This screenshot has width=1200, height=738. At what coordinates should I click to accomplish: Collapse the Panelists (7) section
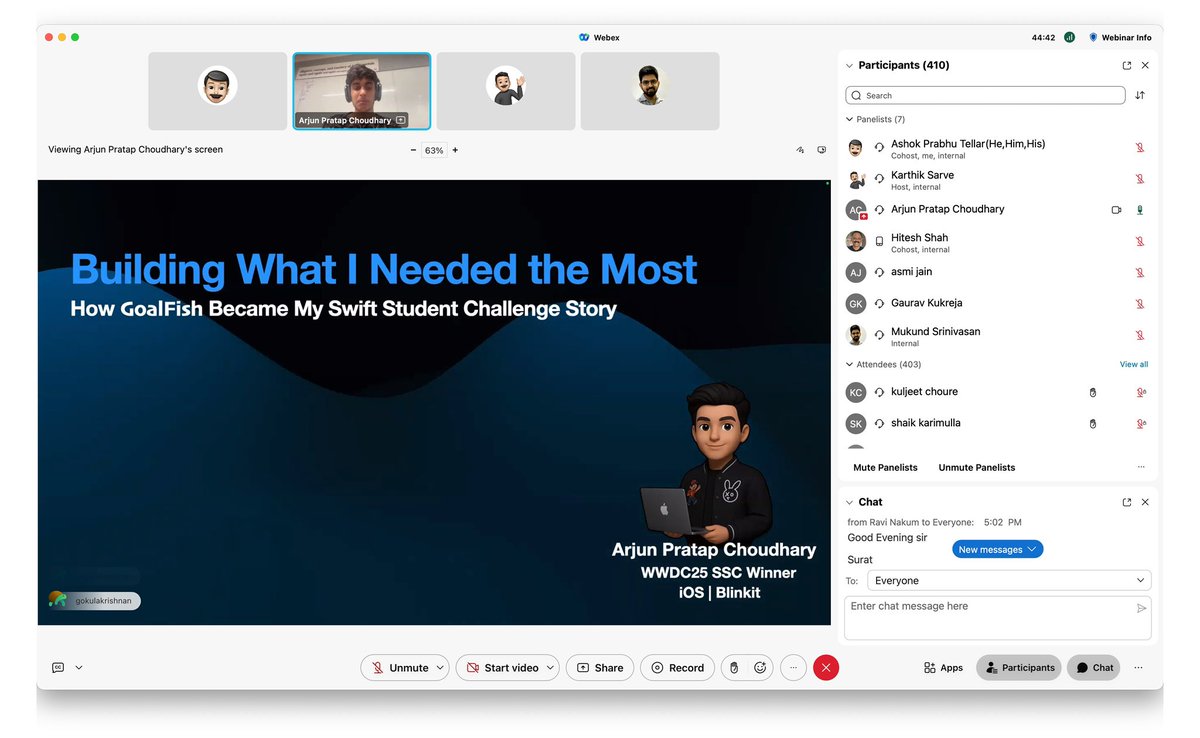(850, 119)
